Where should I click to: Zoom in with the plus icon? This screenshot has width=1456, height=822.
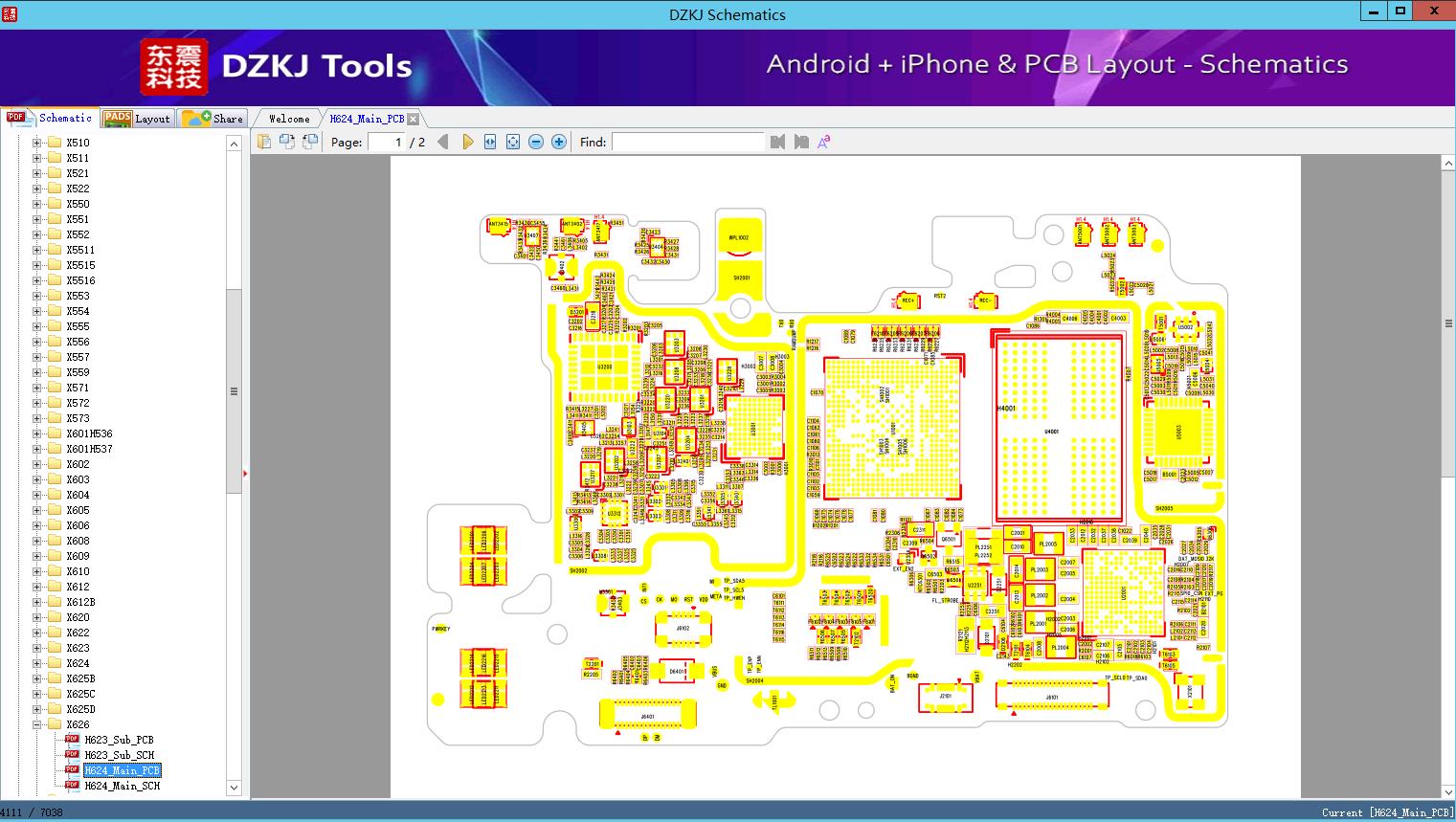tap(559, 142)
